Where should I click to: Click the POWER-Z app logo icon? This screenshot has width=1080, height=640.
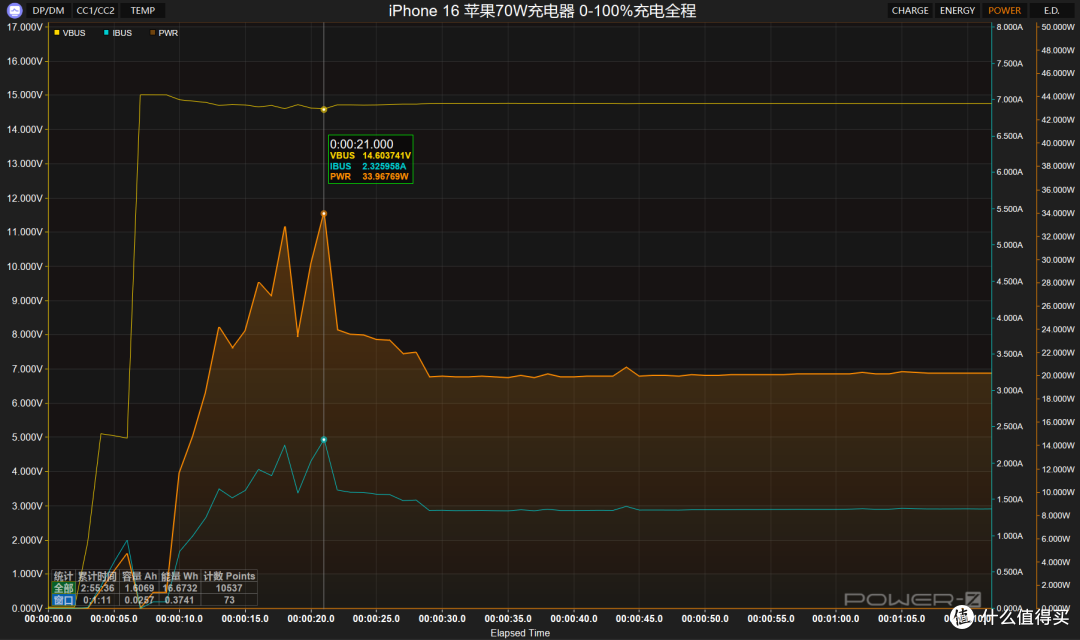pos(14,10)
